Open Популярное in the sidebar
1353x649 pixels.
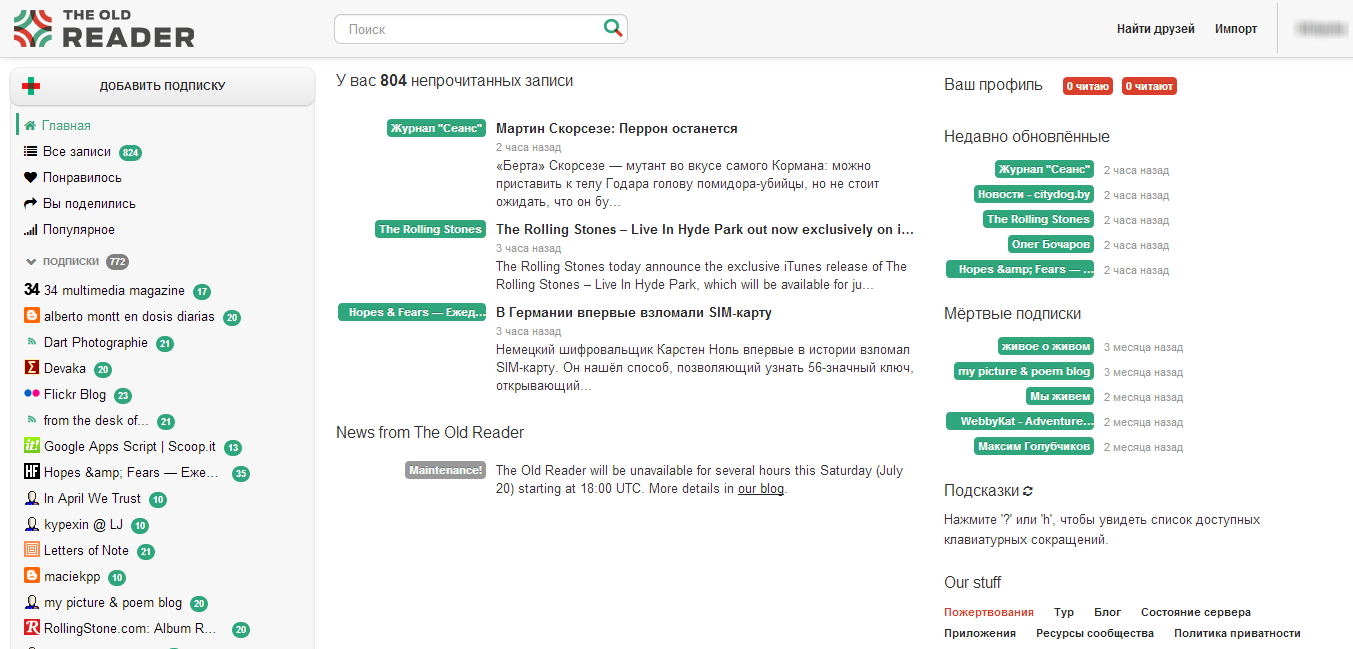point(78,230)
